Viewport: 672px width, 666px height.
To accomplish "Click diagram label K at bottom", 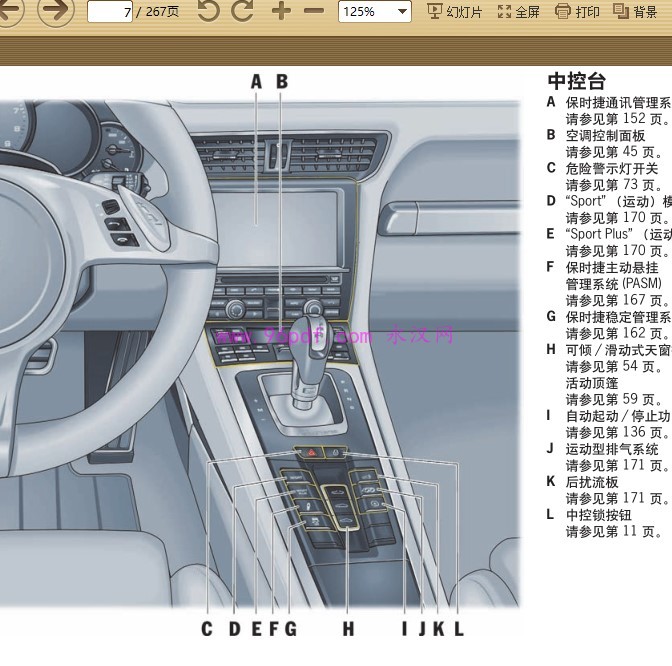I will click(439, 629).
